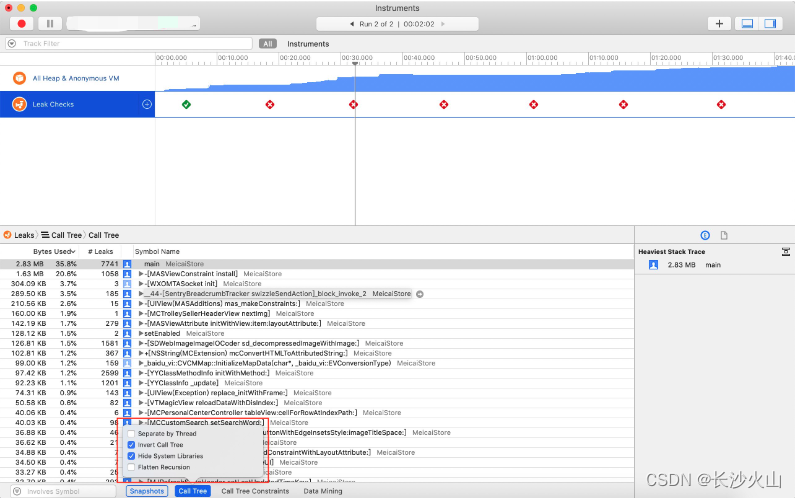Expand the mas_makeConstraints row
The width and height of the screenshot is (796, 498).
pos(141,304)
